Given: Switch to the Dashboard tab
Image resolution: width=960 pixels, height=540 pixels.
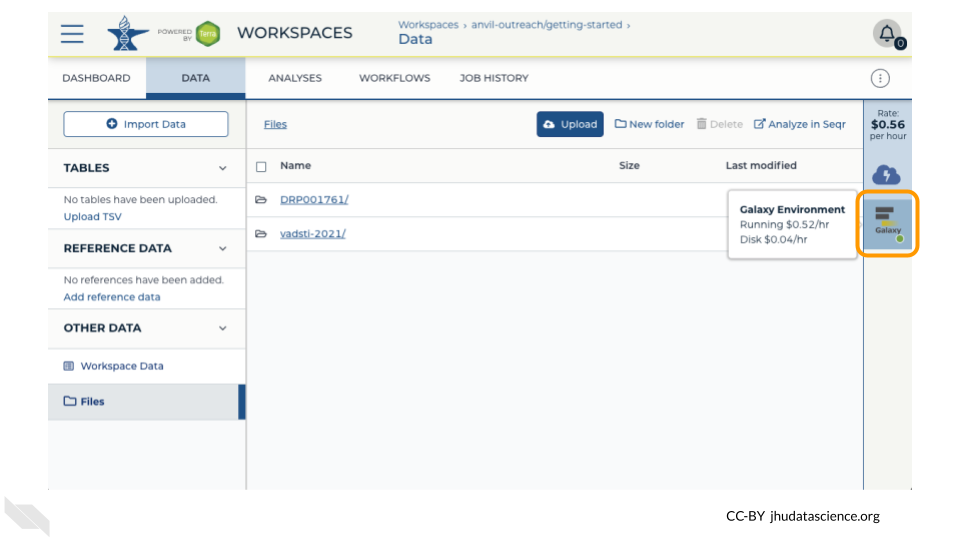Looking at the screenshot, I should pos(96,78).
